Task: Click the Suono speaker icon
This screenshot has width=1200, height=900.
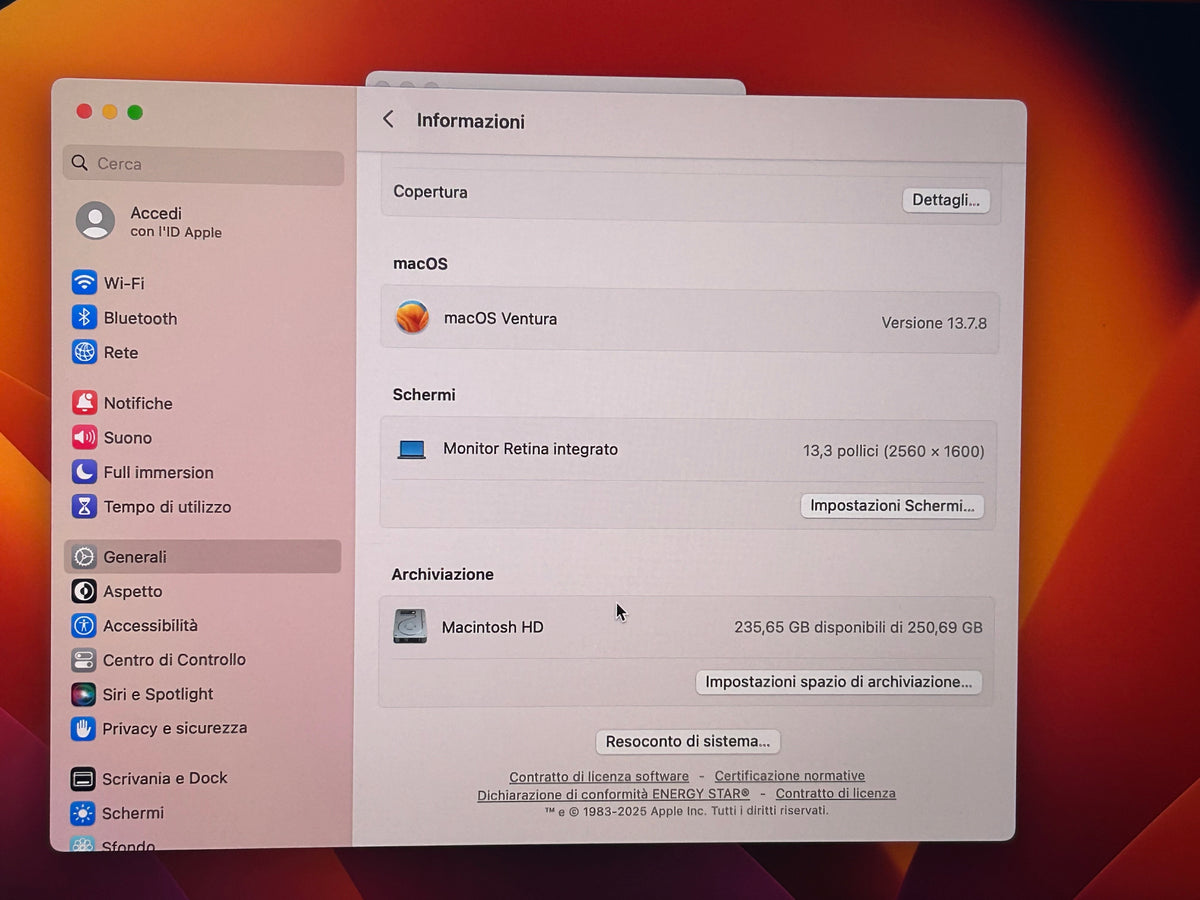Action: coord(84,437)
